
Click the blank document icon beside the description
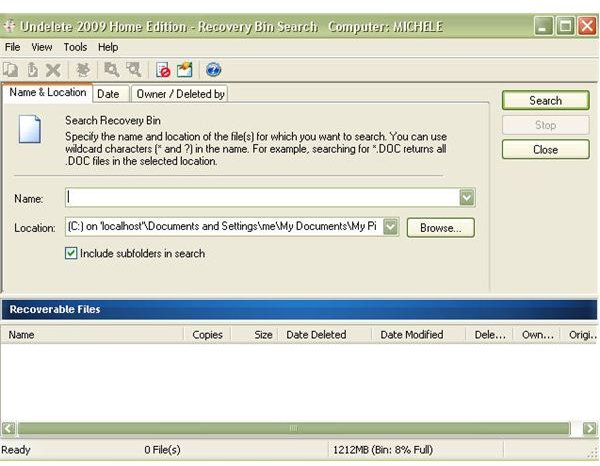(29, 129)
